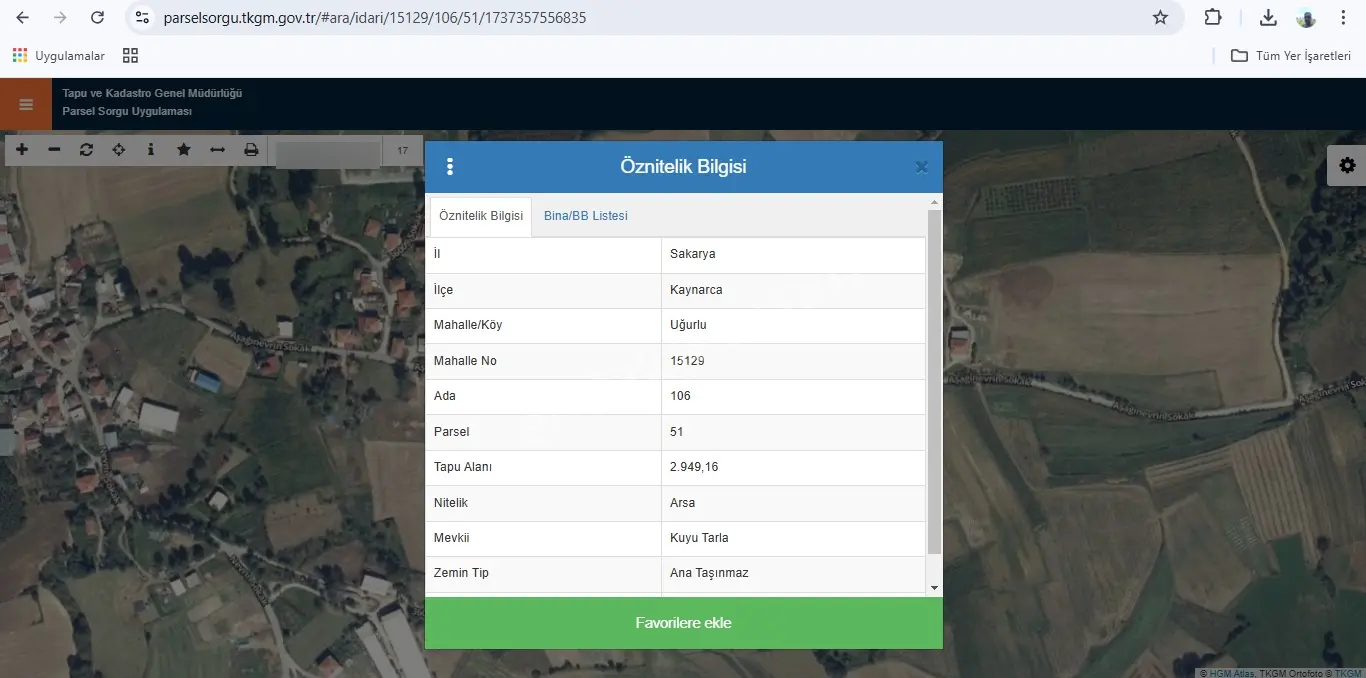Zoom in with the plus tool
The image size is (1366, 678).
pos(22,150)
